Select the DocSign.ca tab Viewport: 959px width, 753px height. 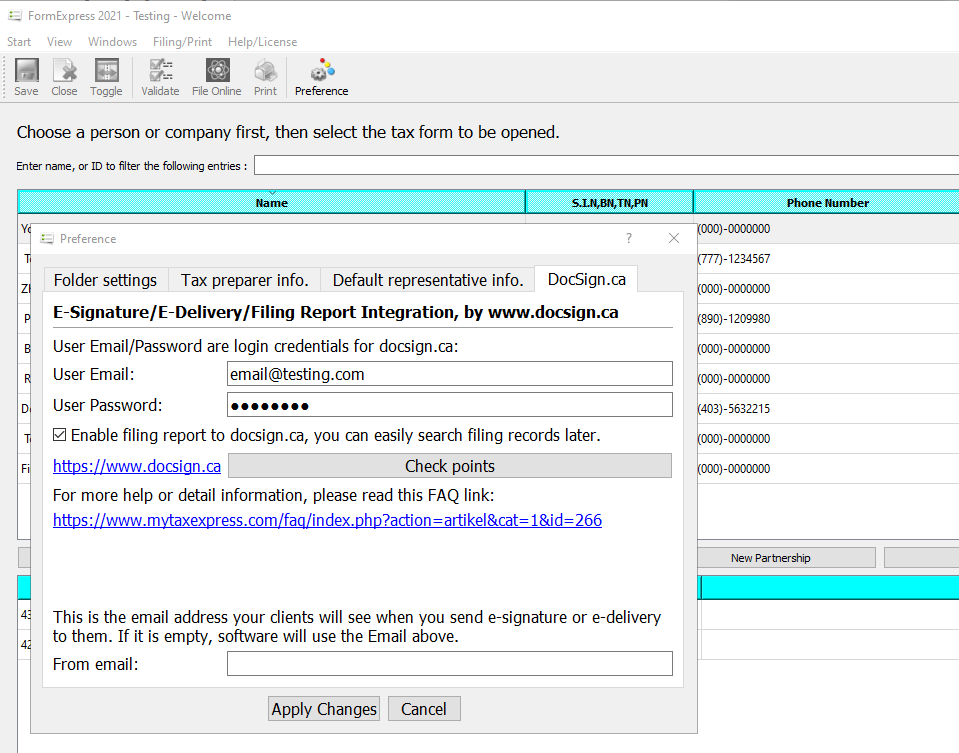[587, 279]
